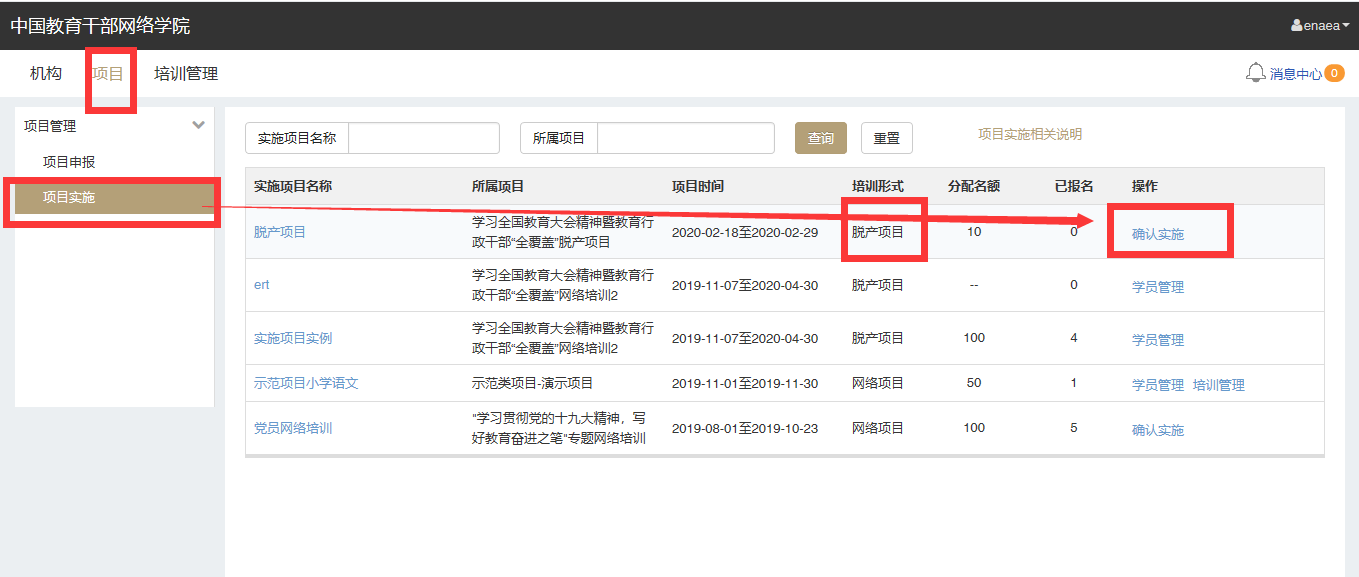The width and height of the screenshot is (1359, 577).
Task: Click 网络项目 in 党员网络培训 row
Action: [878, 428]
